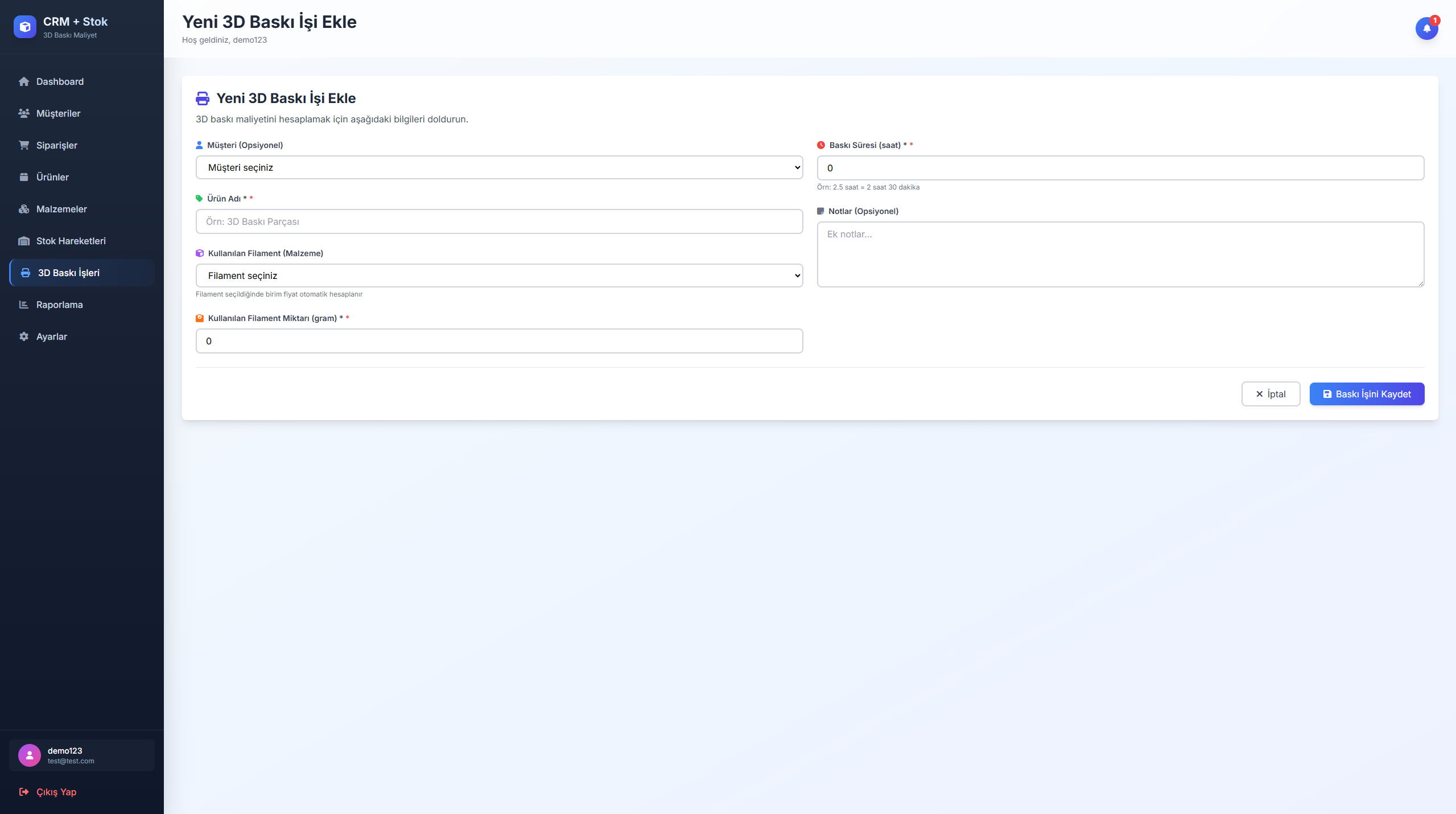Go to the Raporlama section
The height and width of the screenshot is (814, 1456).
coord(59,305)
